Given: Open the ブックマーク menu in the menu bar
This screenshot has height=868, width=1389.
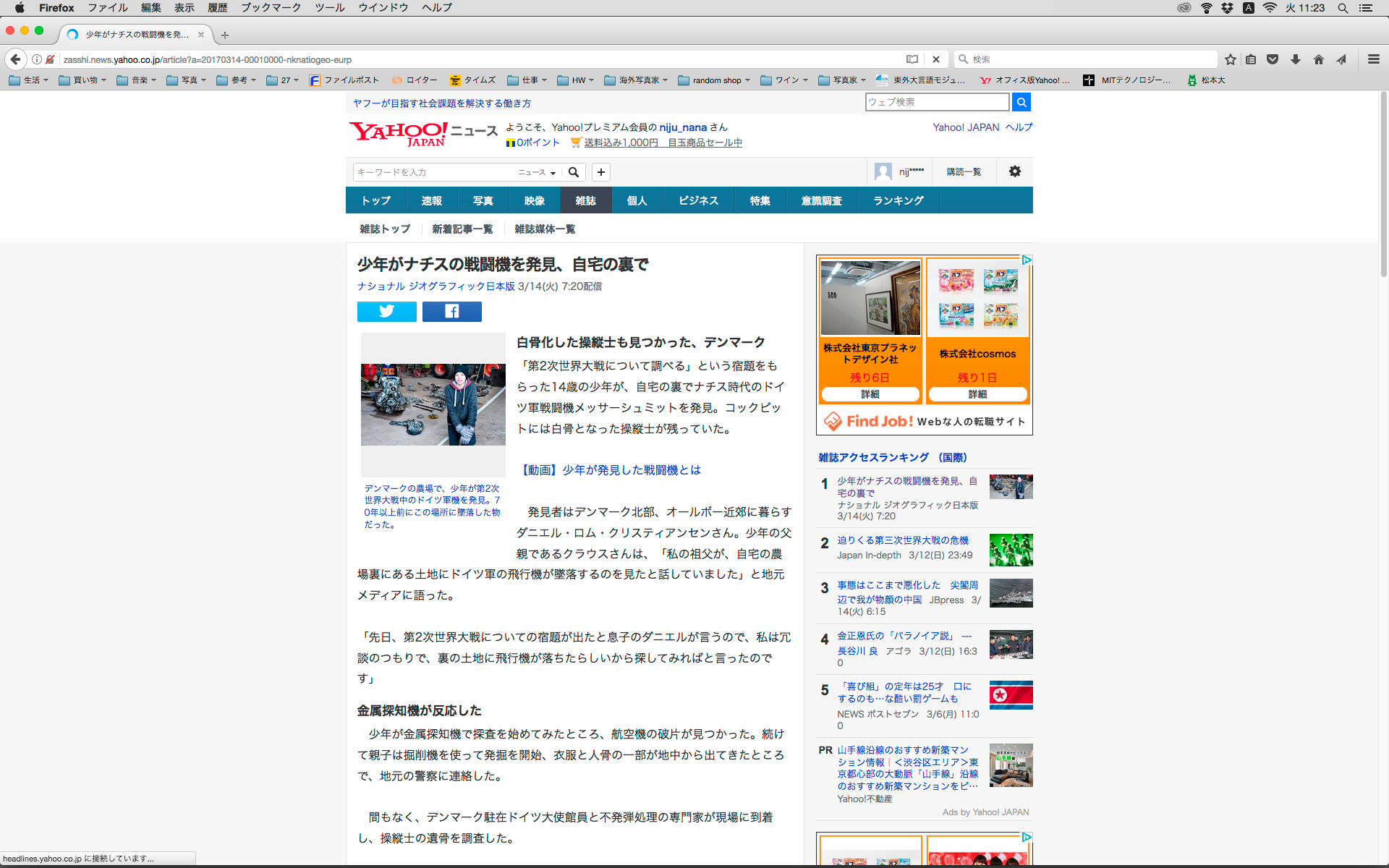Looking at the screenshot, I should [x=271, y=8].
